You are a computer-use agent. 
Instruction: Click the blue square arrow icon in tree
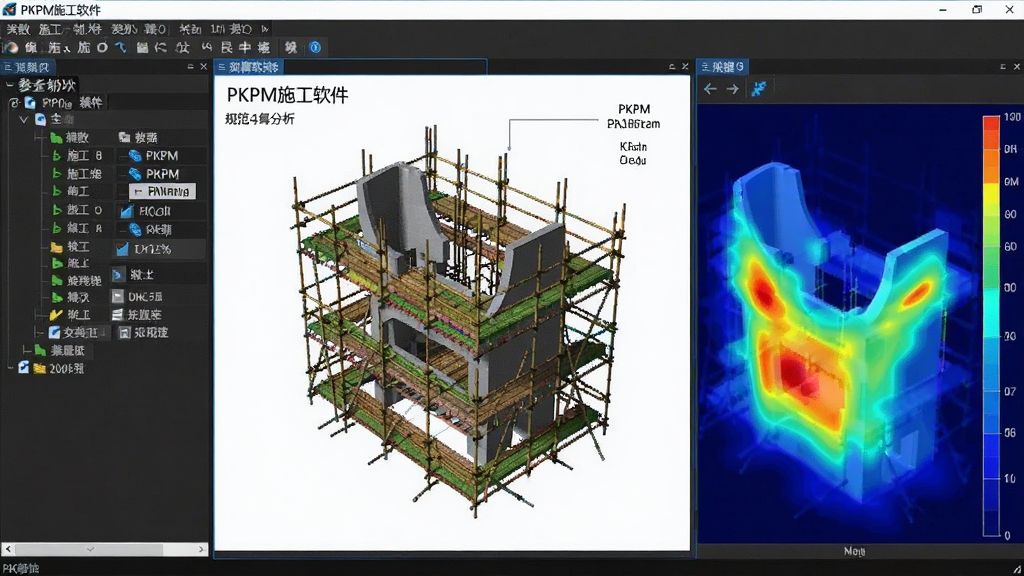(117, 275)
